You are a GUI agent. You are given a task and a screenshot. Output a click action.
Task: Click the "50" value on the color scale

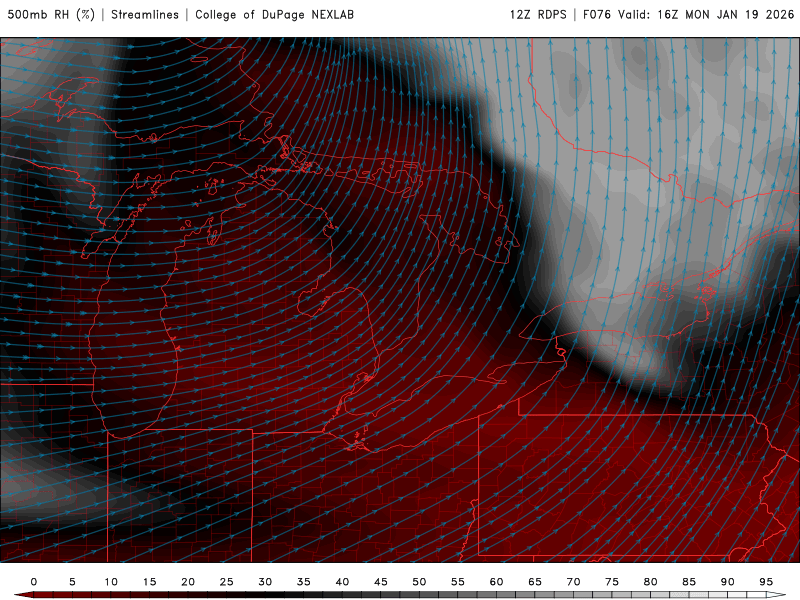419,582
